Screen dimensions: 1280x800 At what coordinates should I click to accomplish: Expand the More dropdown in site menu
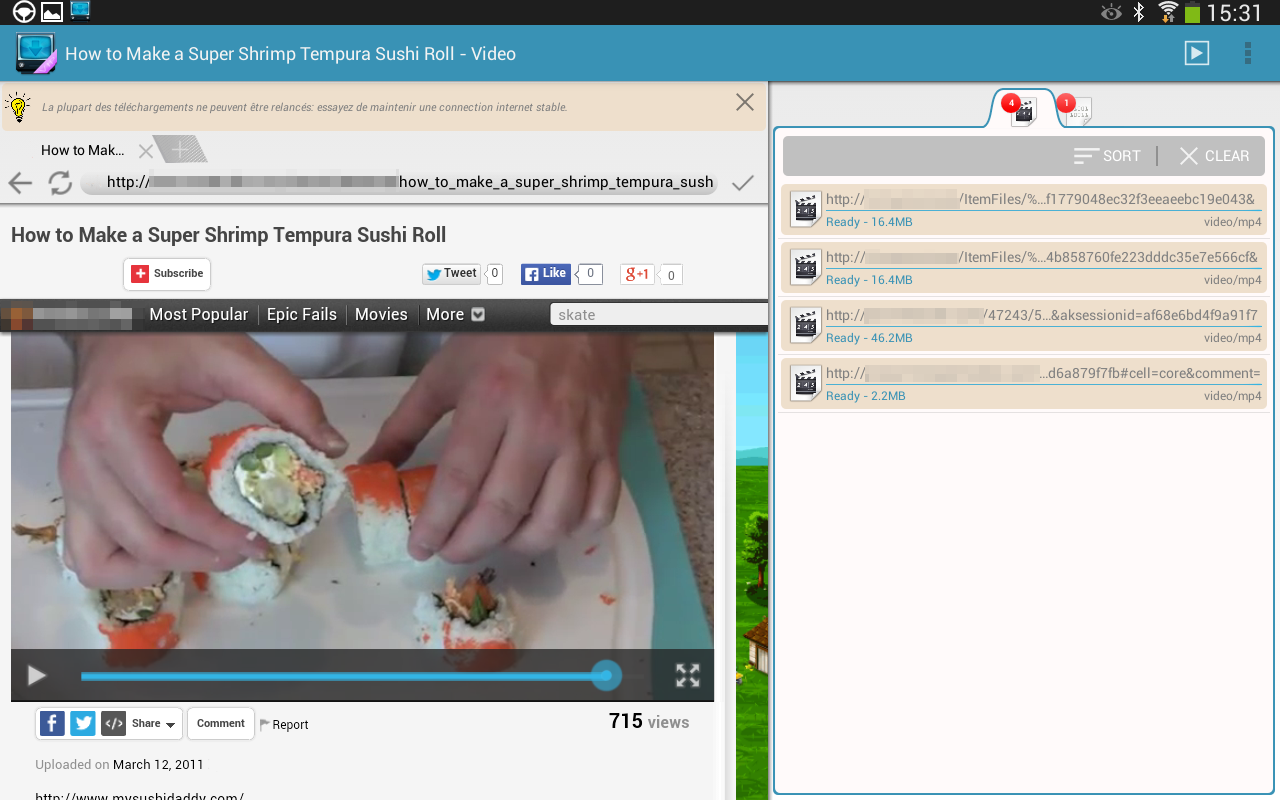(x=455, y=314)
